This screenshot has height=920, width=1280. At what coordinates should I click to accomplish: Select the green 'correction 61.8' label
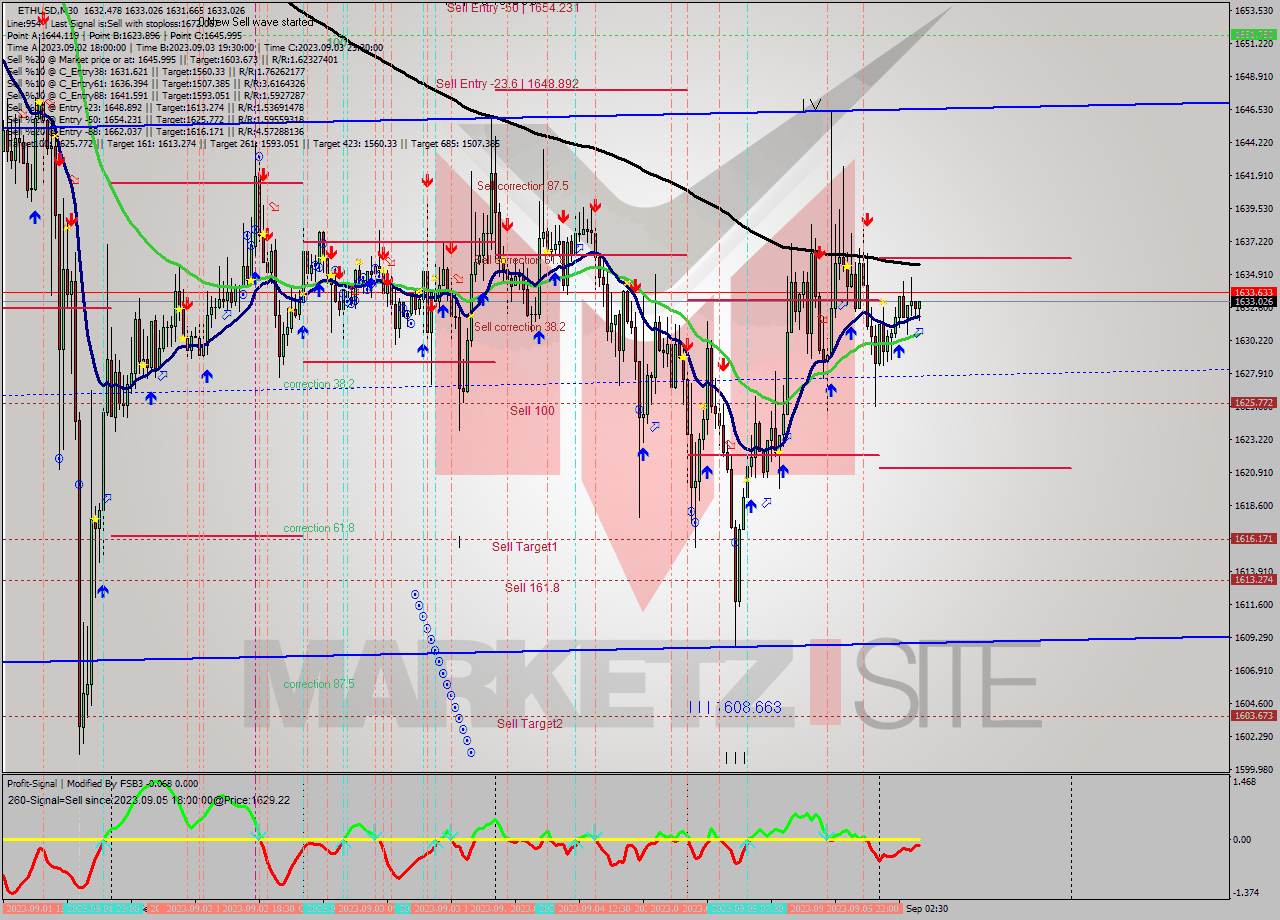pyautogui.click(x=318, y=528)
